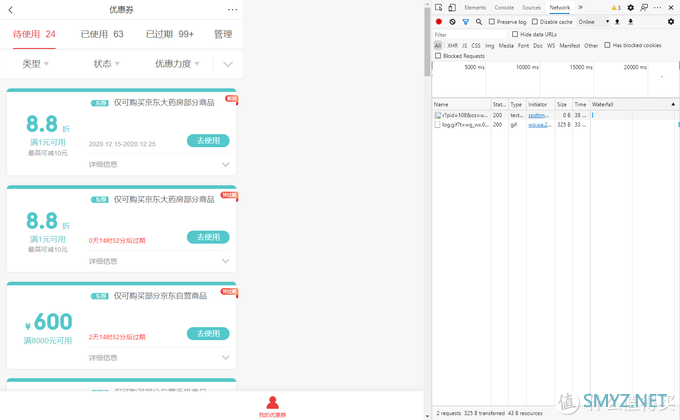680x420 pixels.
Task: Click 去使用 on the 0天14时52分 coupon
Action: coord(208,237)
